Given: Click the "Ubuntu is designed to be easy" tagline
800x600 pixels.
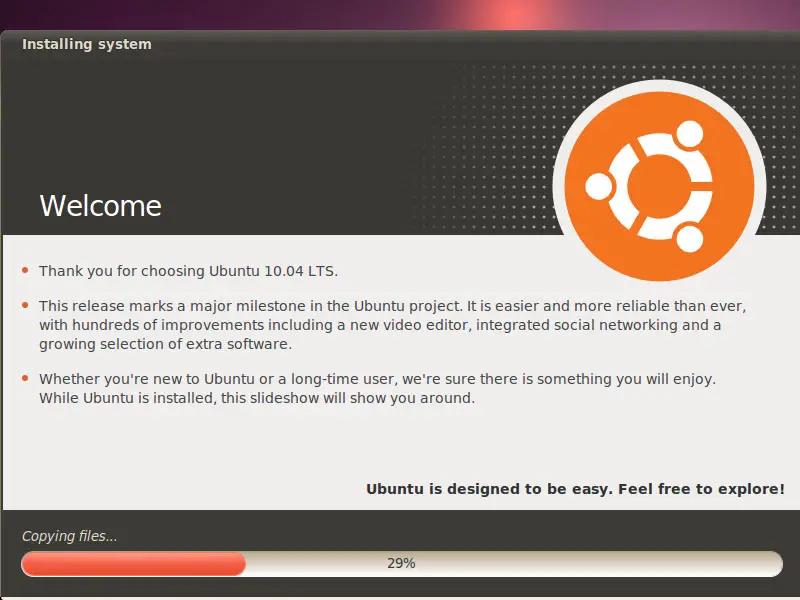Looking at the screenshot, I should point(576,489).
